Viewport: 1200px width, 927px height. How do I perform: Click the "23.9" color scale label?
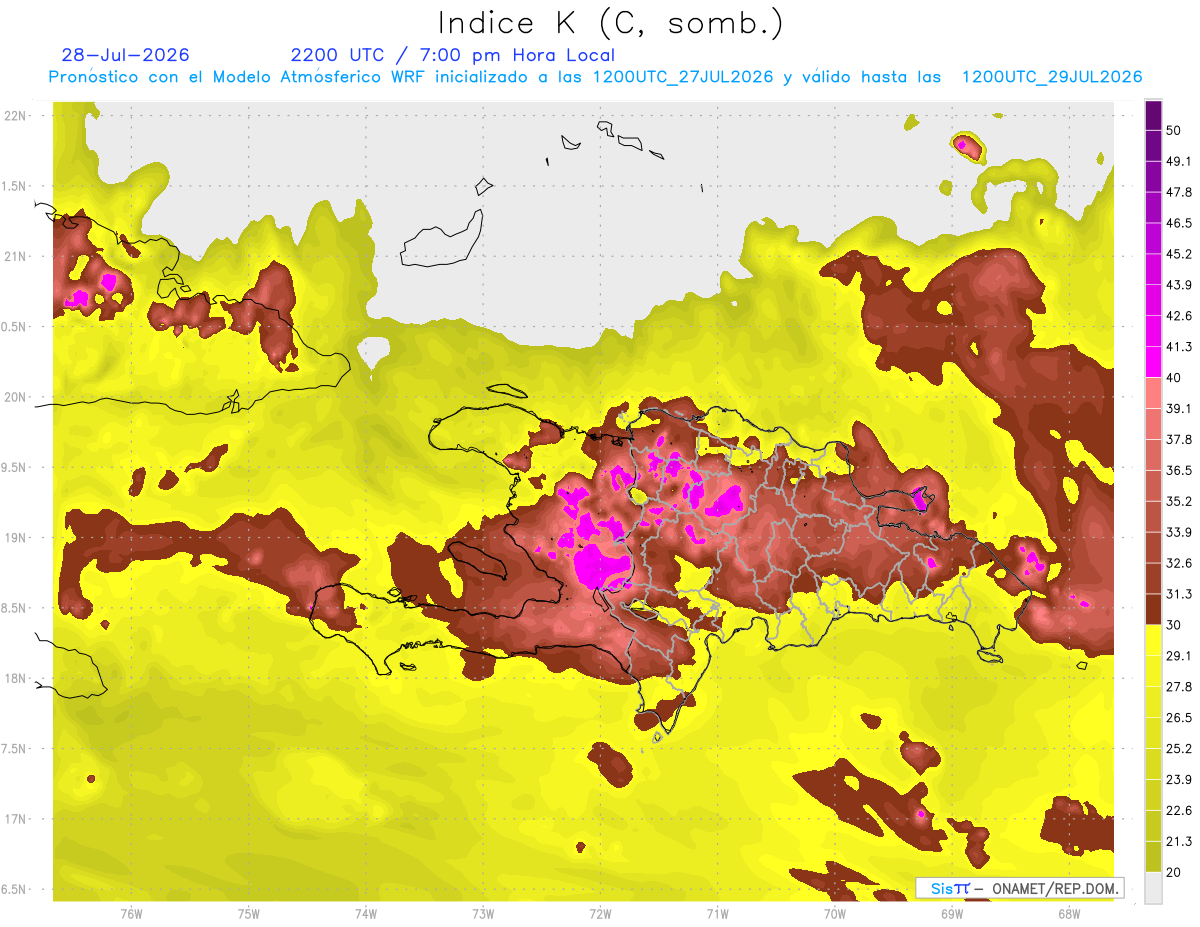tap(1179, 779)
